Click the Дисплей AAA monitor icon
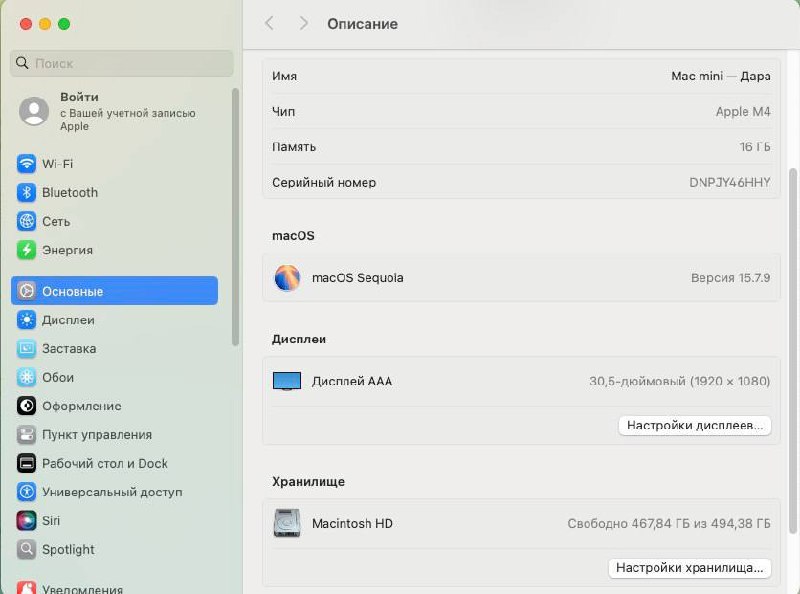Screen dimensions: 800x594 pos(287,381)
